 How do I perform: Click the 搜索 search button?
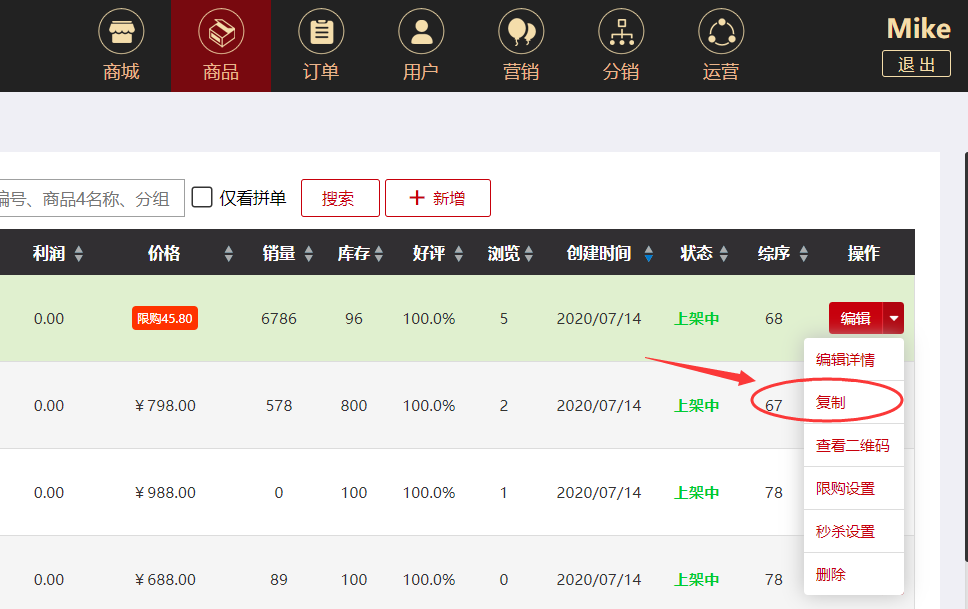pos(339,198)
